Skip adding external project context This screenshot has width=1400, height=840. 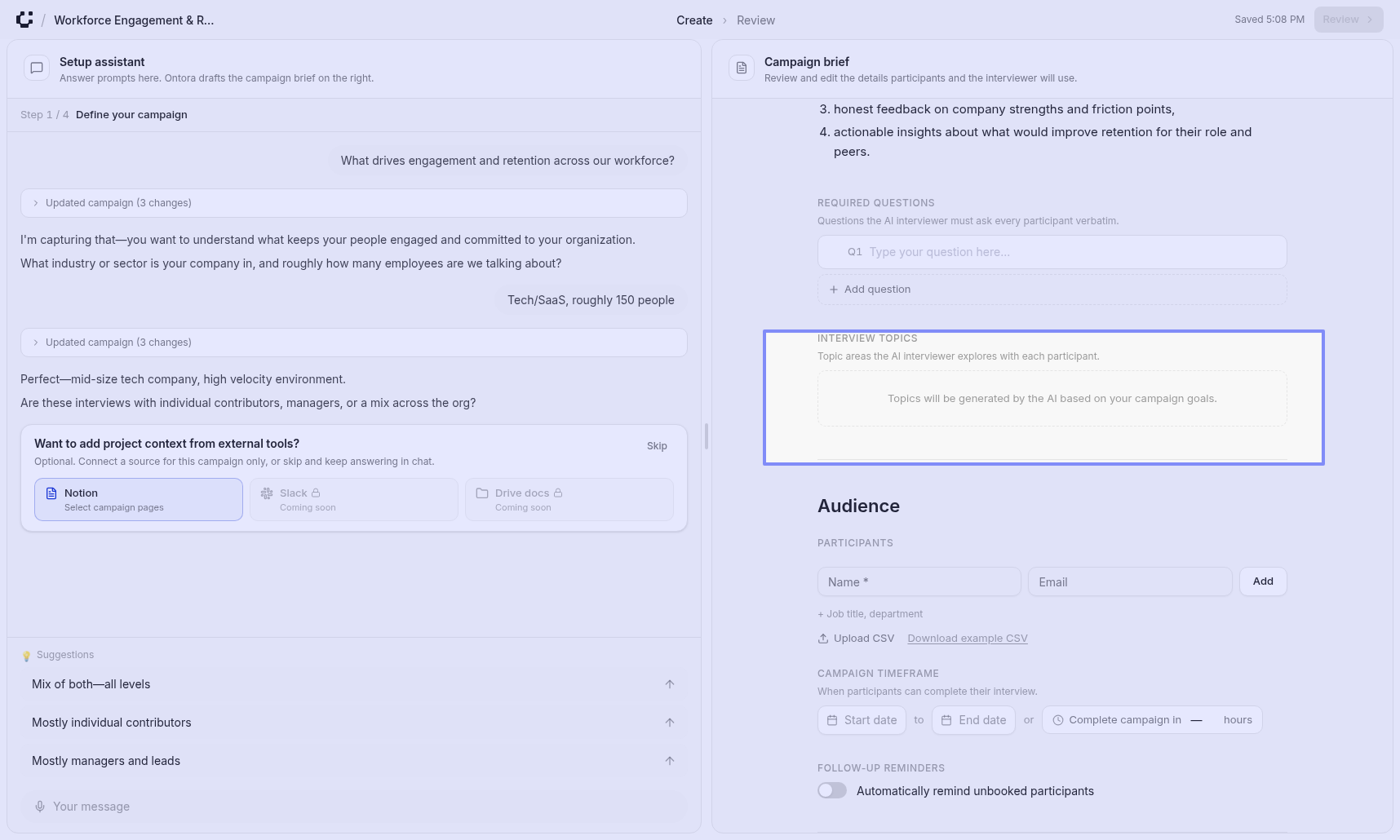pos(657,446)
